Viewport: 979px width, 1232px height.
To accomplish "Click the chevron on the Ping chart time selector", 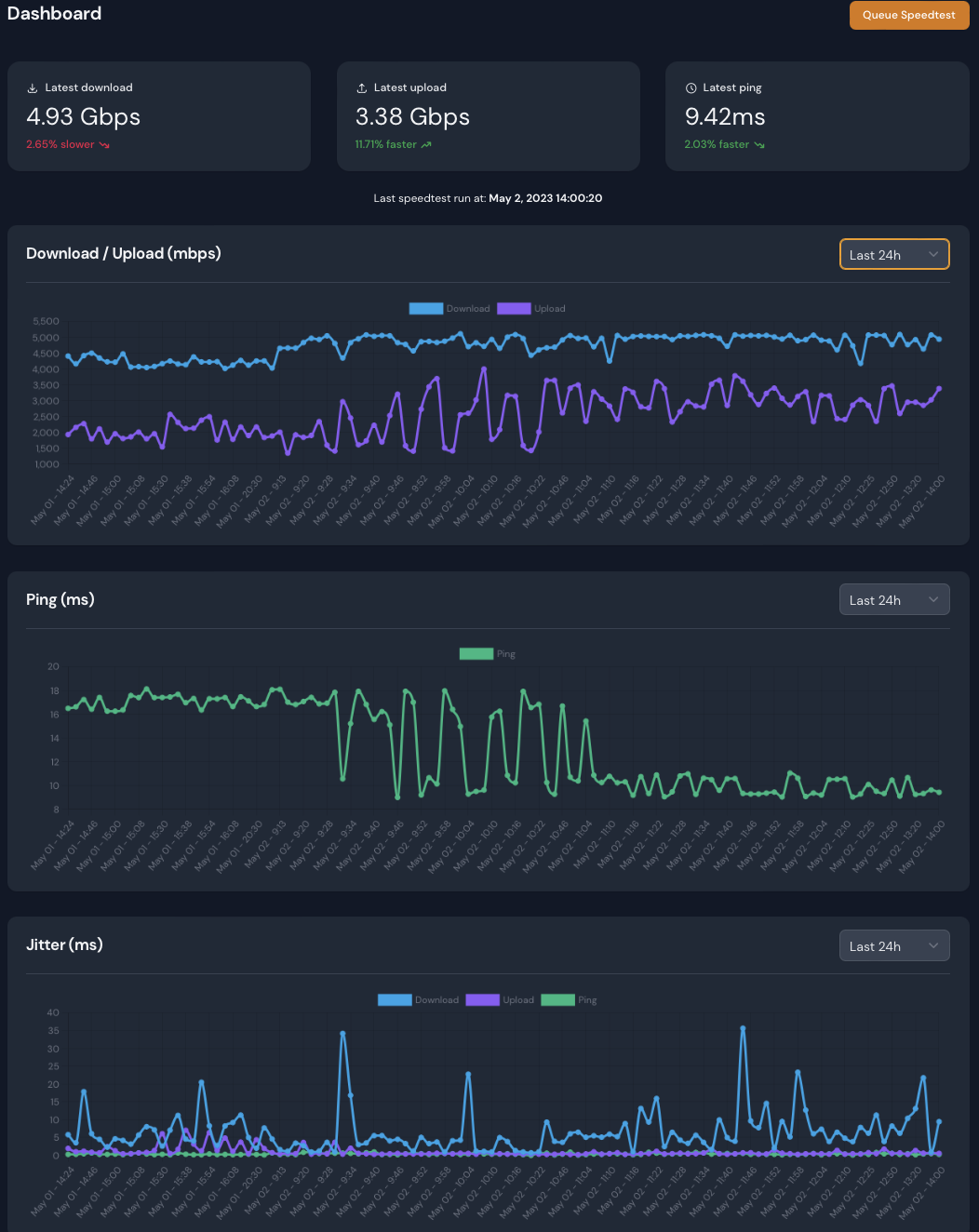I will pyautogui.click(x=932, y=599).
